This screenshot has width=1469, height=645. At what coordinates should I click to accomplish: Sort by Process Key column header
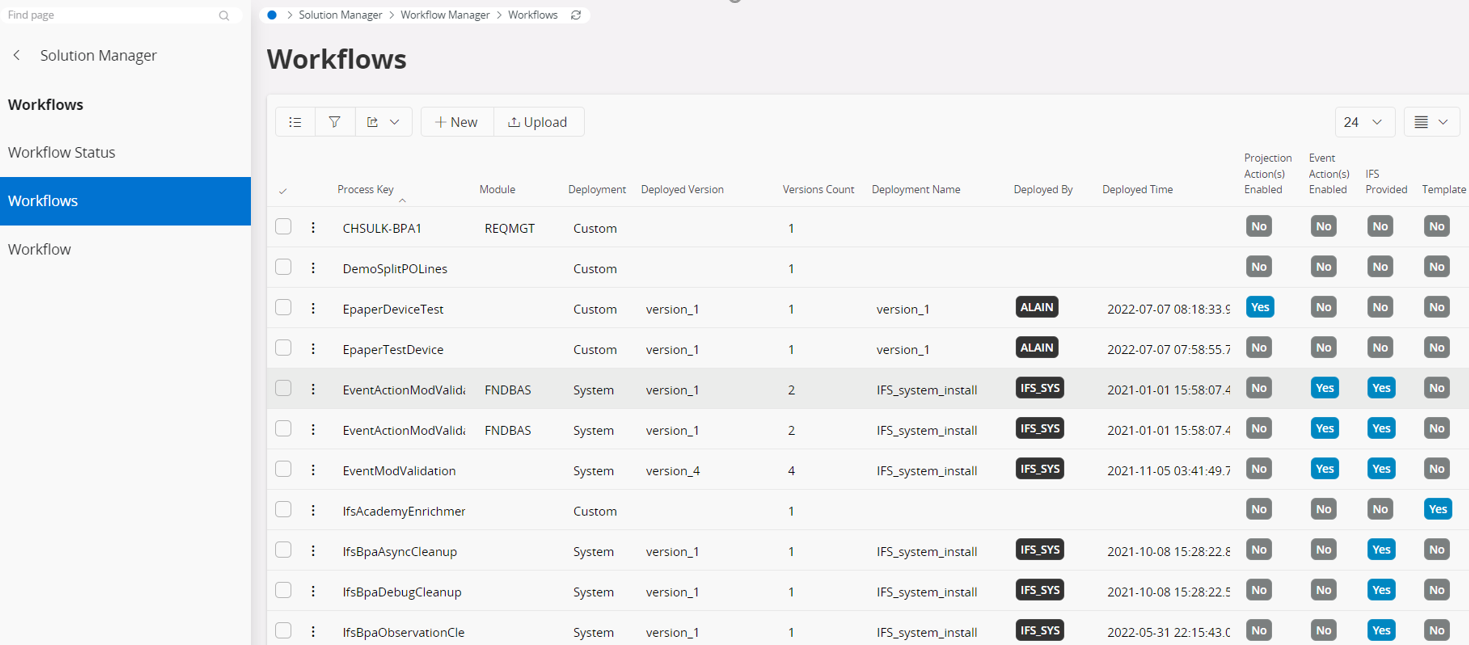point(365,189)
